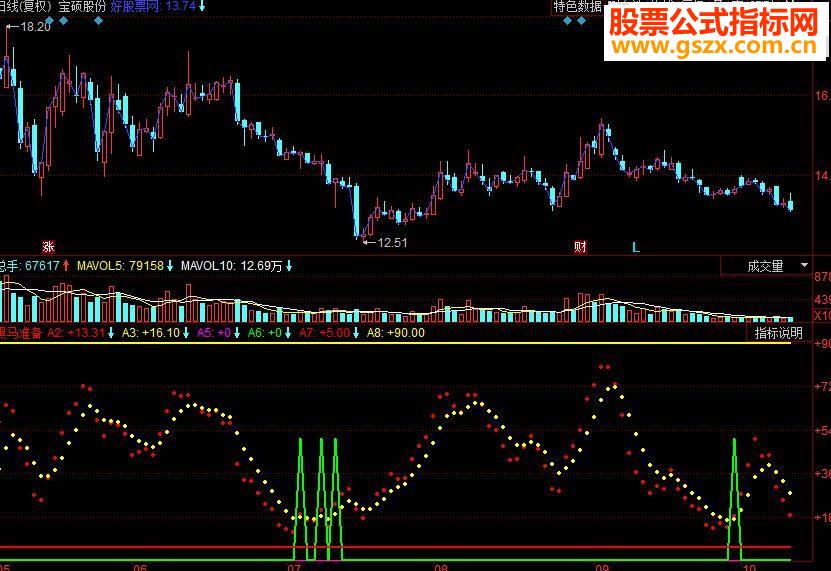831x571 pixels.
Task: Open the 特色数据 tab
Action: click(578, 7)
